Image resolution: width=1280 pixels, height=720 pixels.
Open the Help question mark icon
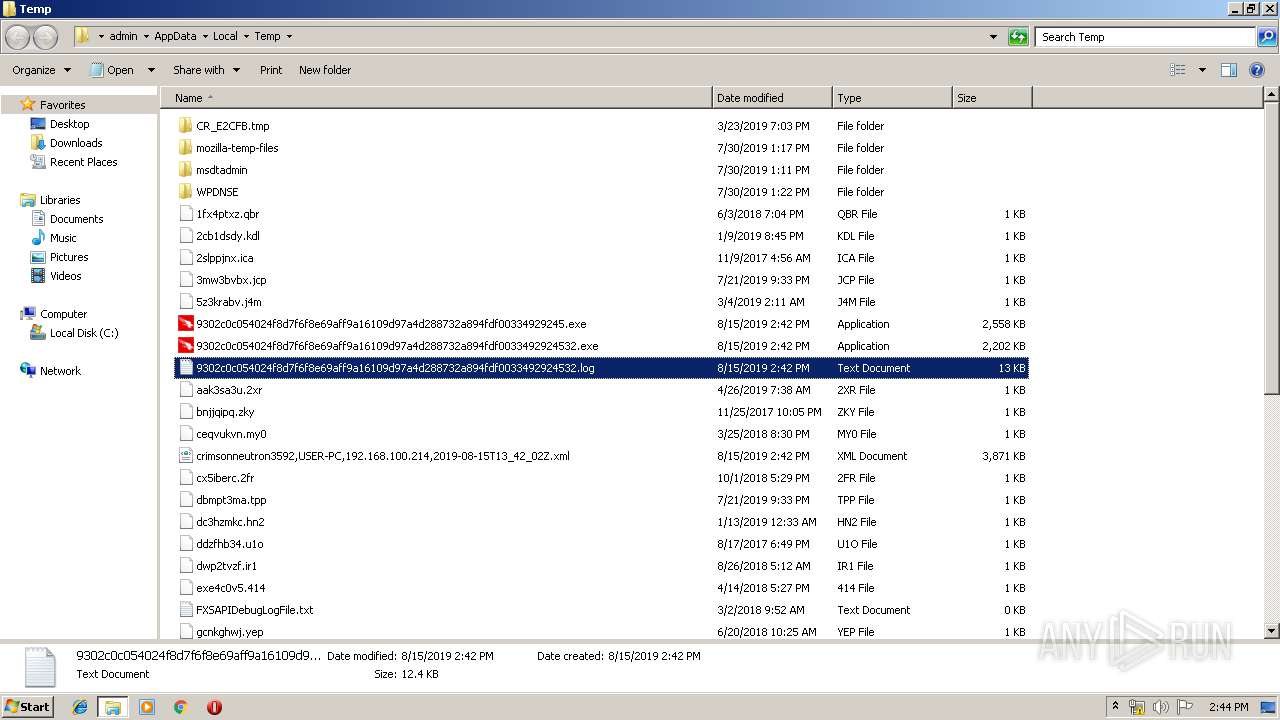1257,70
